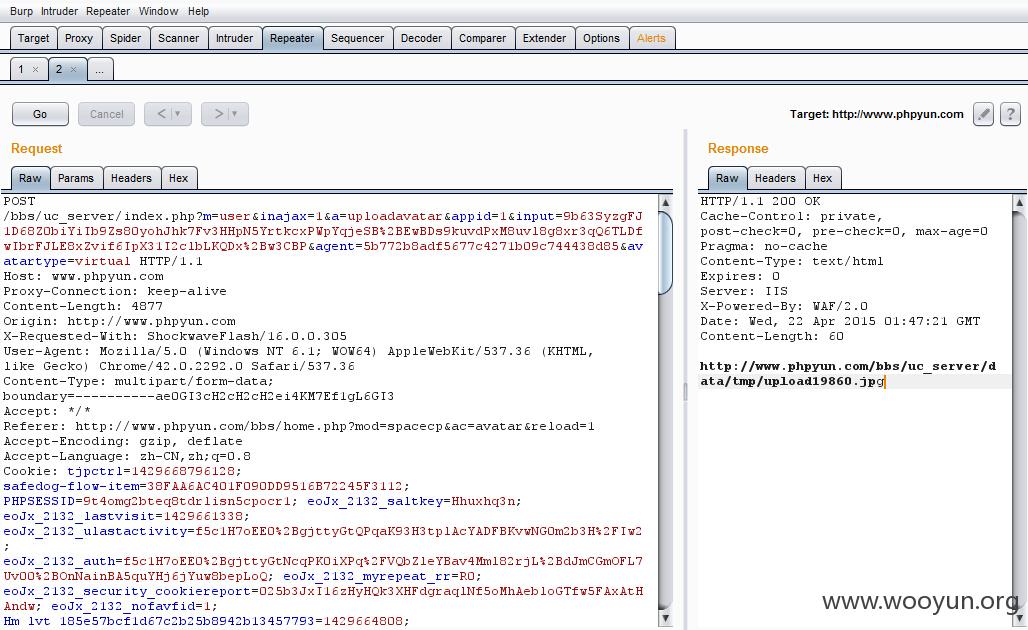Select the Response Raw tab
The height and width of the screenshot is (630, 1028).
pyautogui.click(x=727, y=178)
